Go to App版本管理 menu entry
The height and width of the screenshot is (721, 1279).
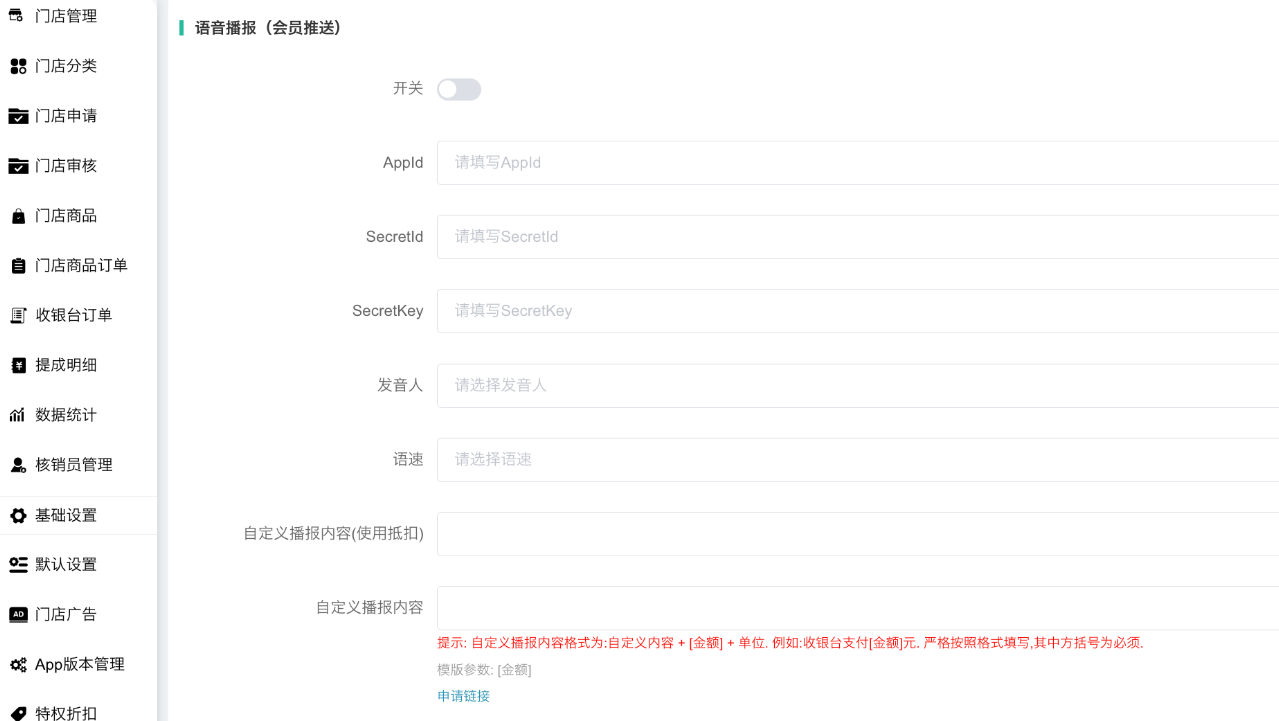click(x=79, y=664)
